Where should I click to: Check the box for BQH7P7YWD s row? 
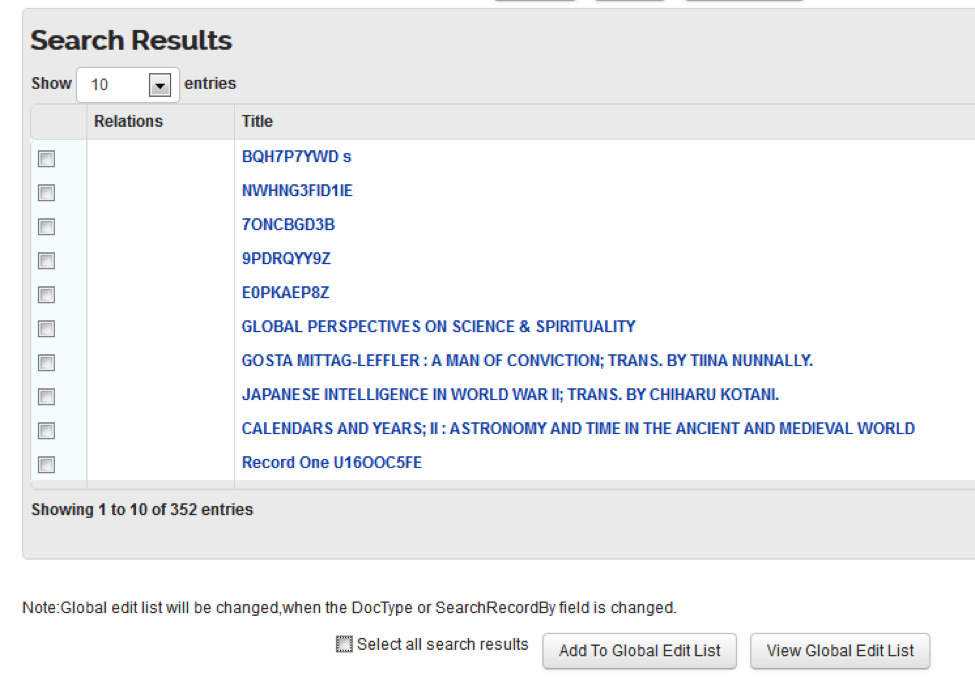tap(46, 159)
